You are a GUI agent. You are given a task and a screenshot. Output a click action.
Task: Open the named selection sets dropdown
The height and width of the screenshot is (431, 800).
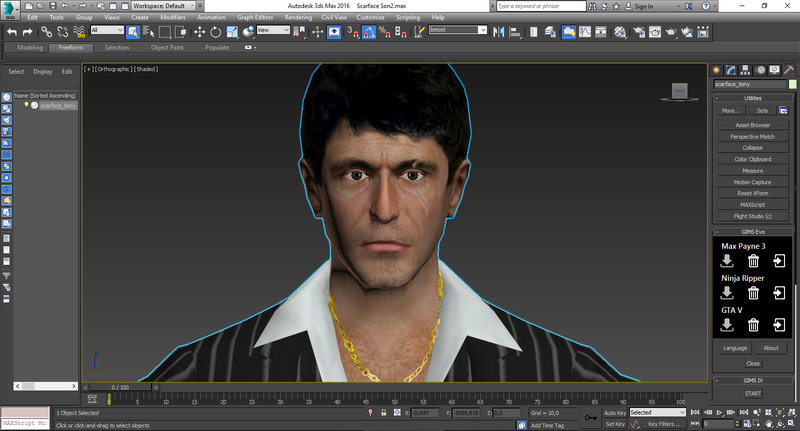(x=458, y=30)
